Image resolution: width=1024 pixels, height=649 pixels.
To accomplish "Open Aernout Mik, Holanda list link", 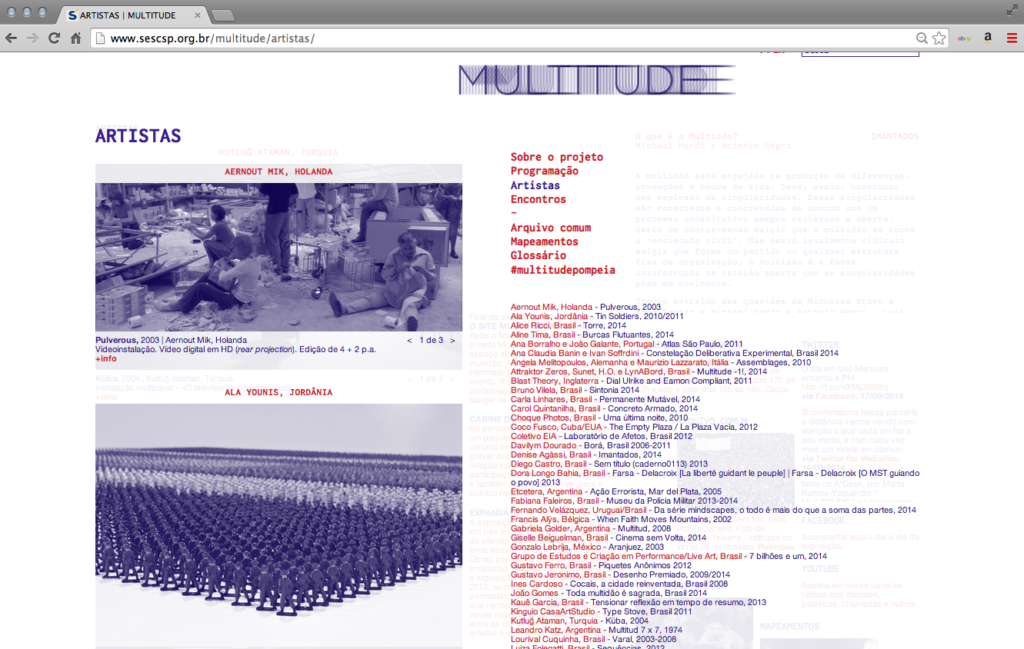I will [x=551, y=307].
